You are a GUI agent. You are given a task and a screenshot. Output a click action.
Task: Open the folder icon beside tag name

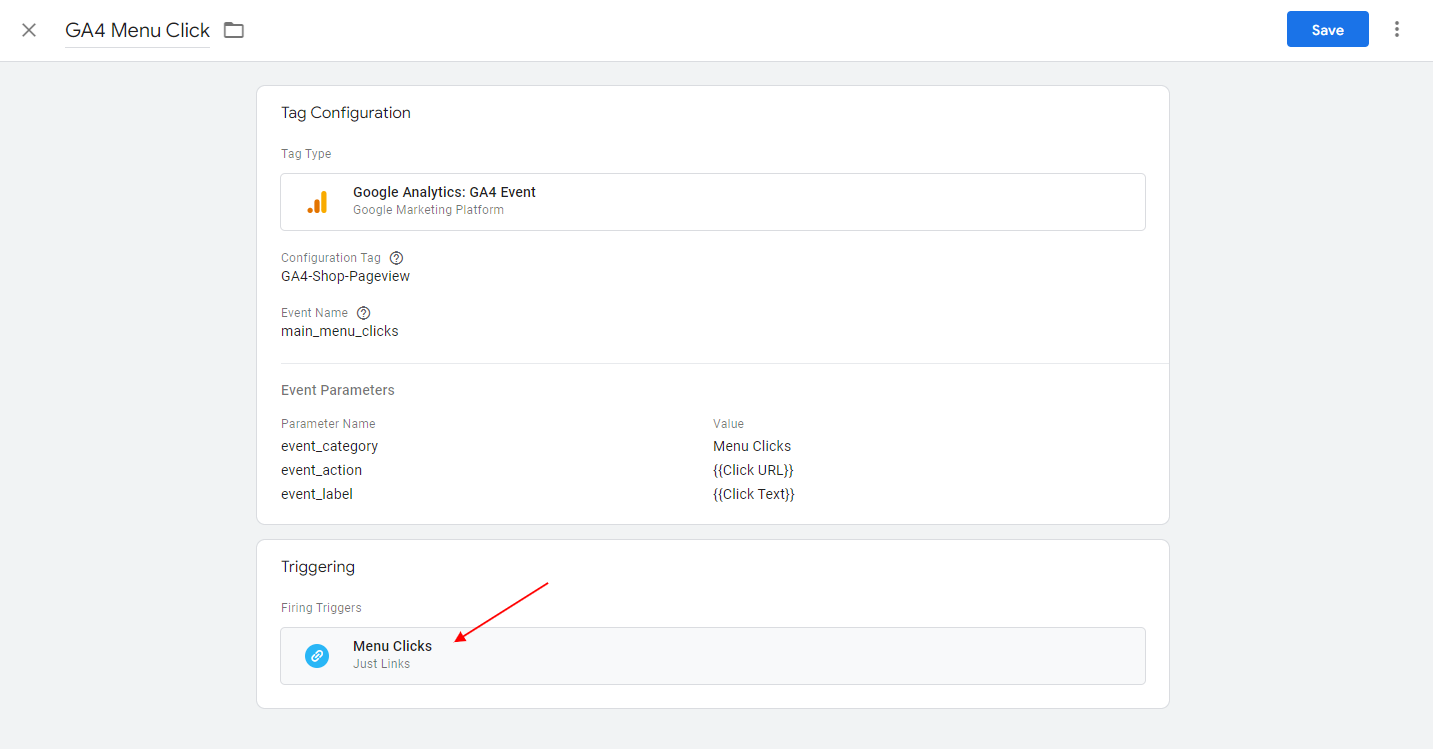(234, 30)
